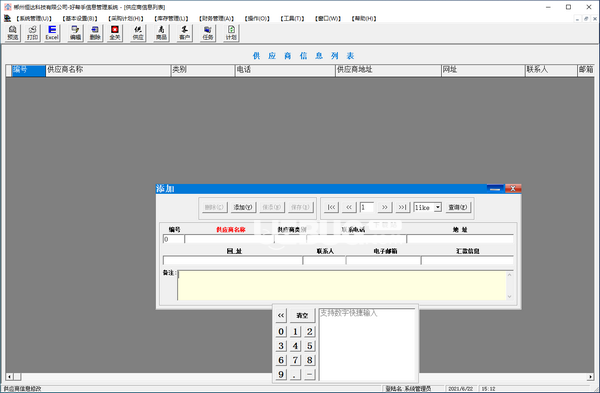Click the 打印 print toolbar icon
600x393 pixels.
point(33,33)
